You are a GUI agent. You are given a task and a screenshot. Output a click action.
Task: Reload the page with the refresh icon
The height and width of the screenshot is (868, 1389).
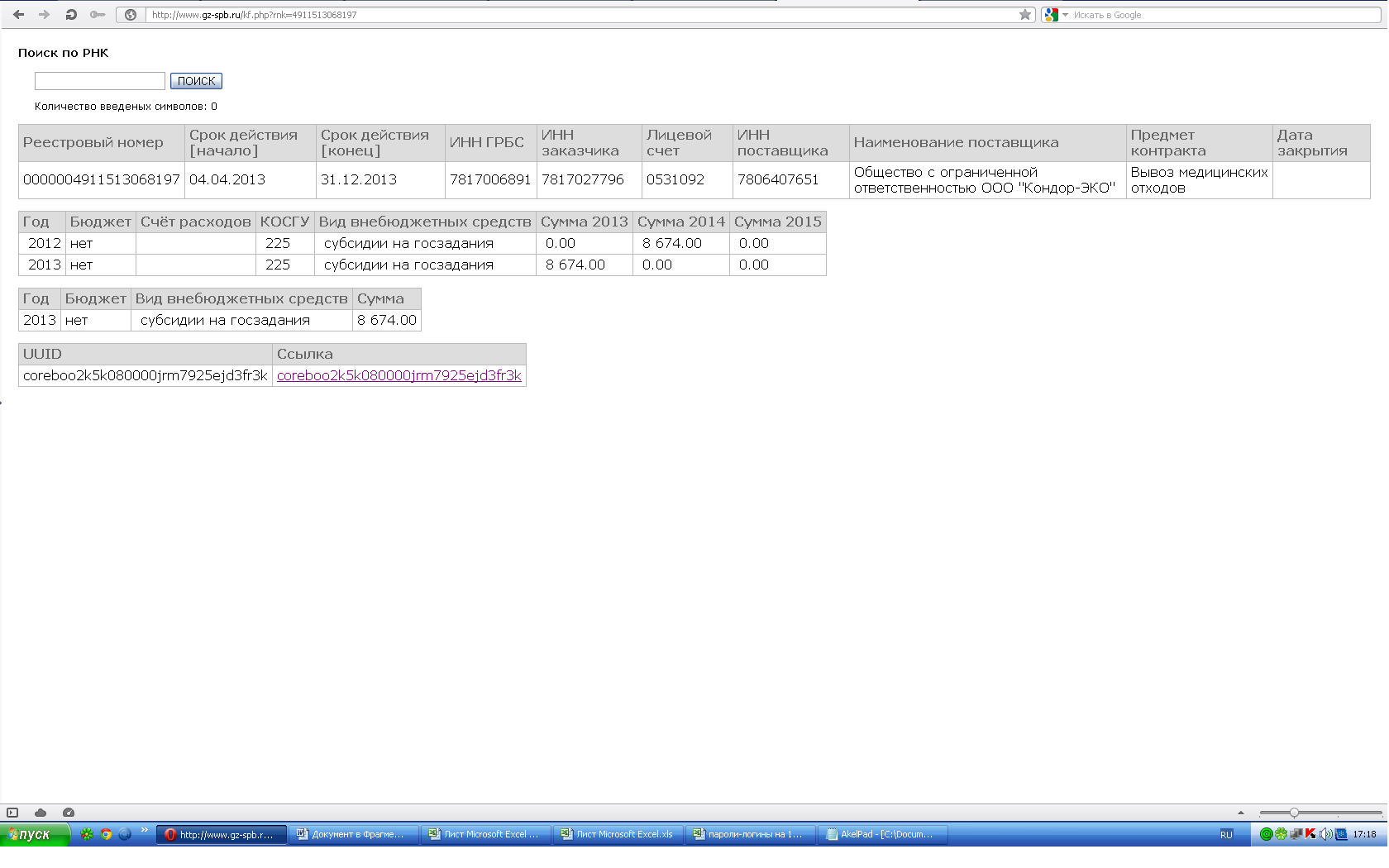pyautogui.click(x=71, y=15)
